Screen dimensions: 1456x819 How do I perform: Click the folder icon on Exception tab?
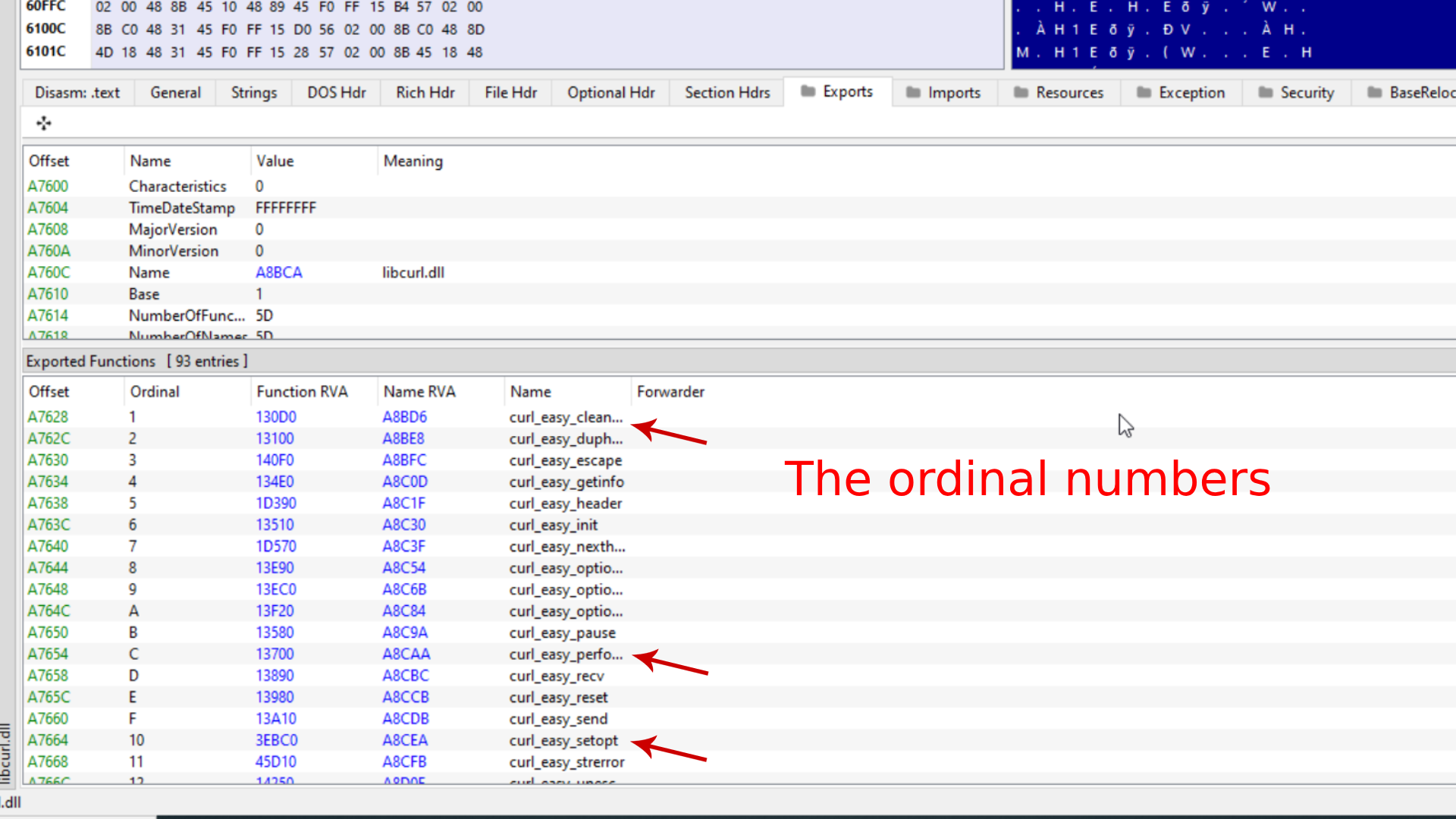tap(1144, 93)
